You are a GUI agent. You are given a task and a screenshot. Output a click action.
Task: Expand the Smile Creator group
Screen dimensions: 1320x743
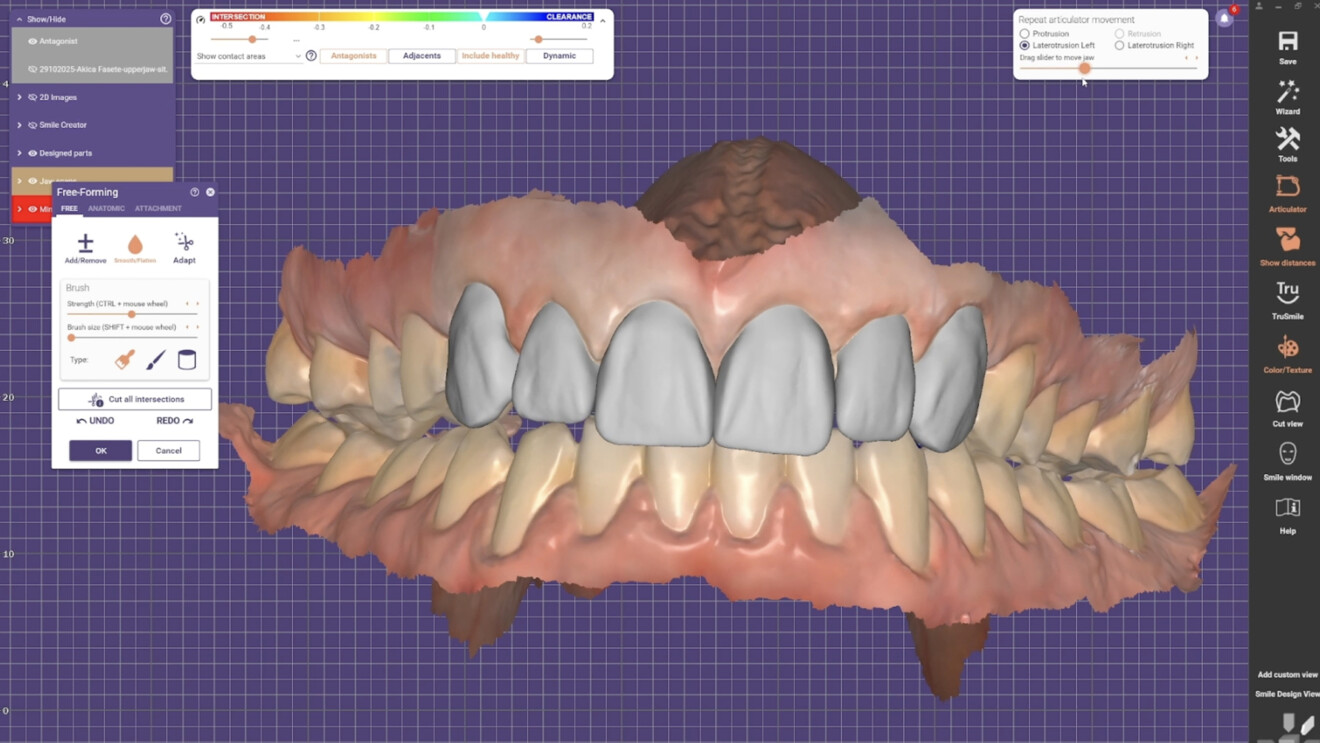19,125
